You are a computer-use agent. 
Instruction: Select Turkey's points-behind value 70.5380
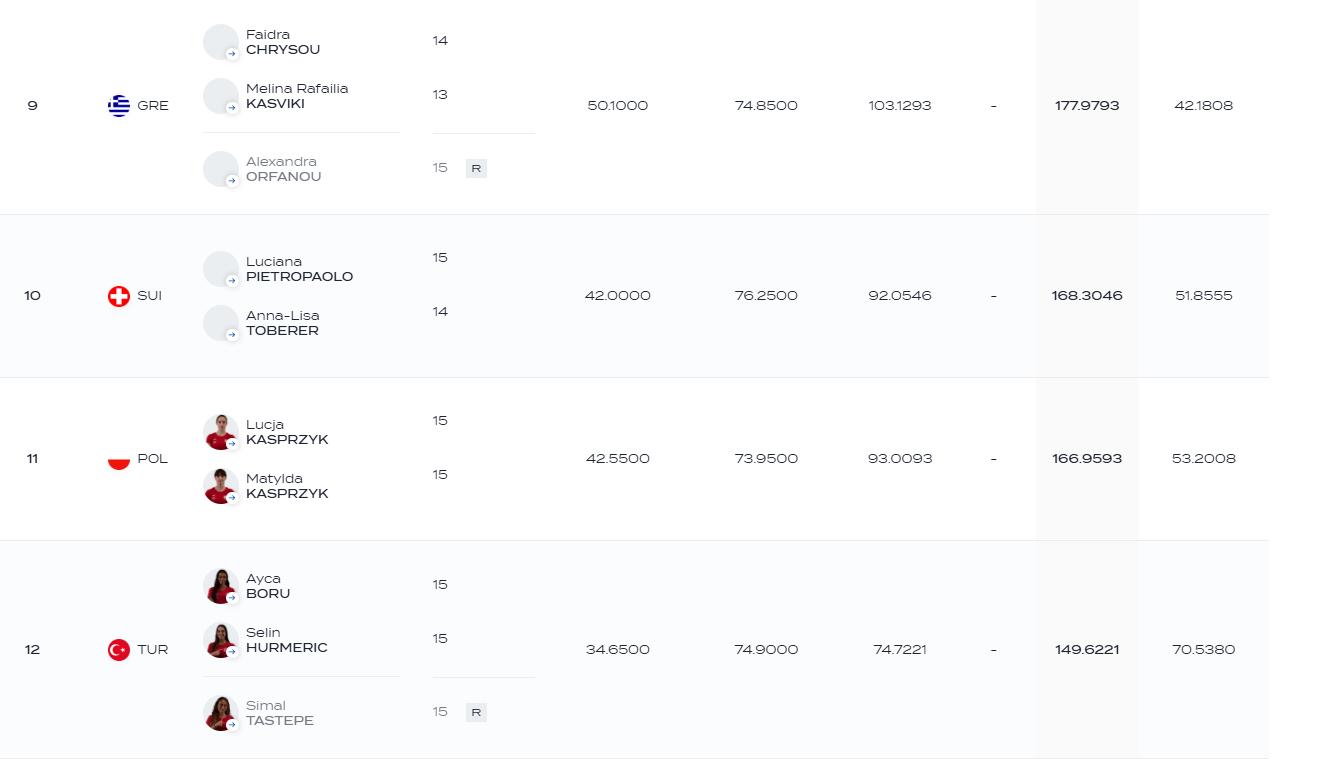click(1204, 650)
